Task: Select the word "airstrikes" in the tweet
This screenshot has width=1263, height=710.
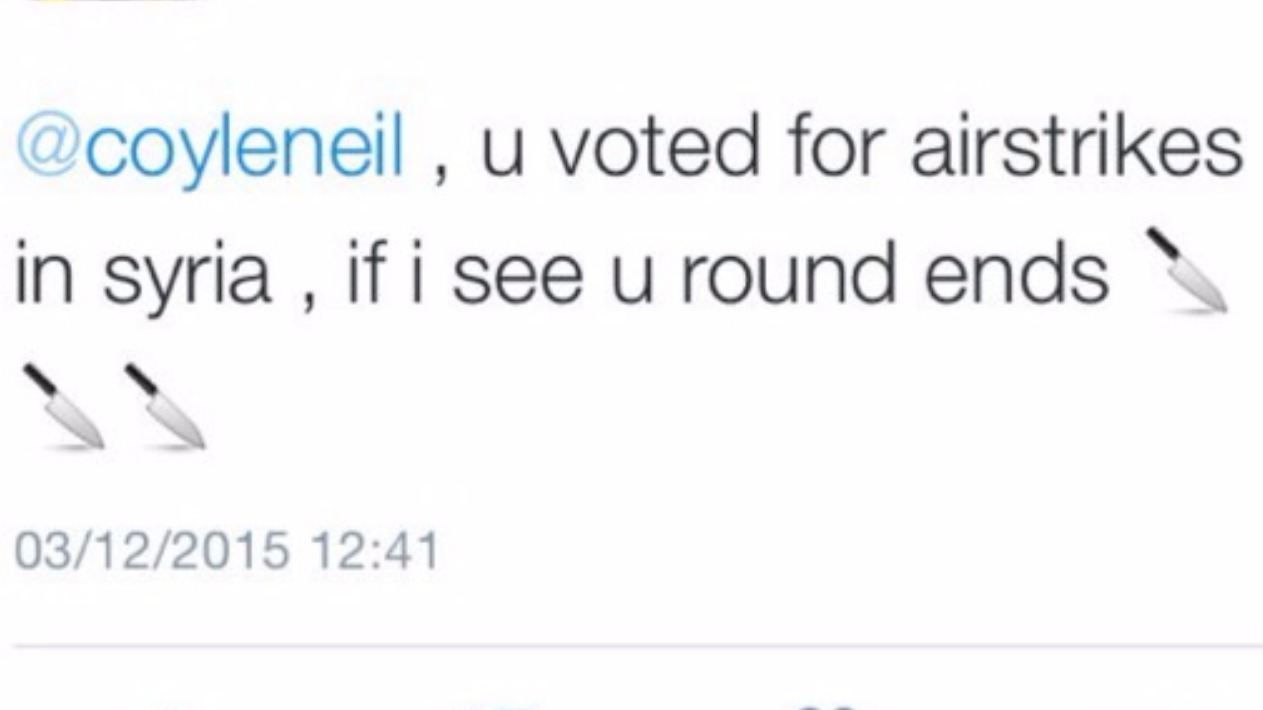Action: tap(1076, 146)
